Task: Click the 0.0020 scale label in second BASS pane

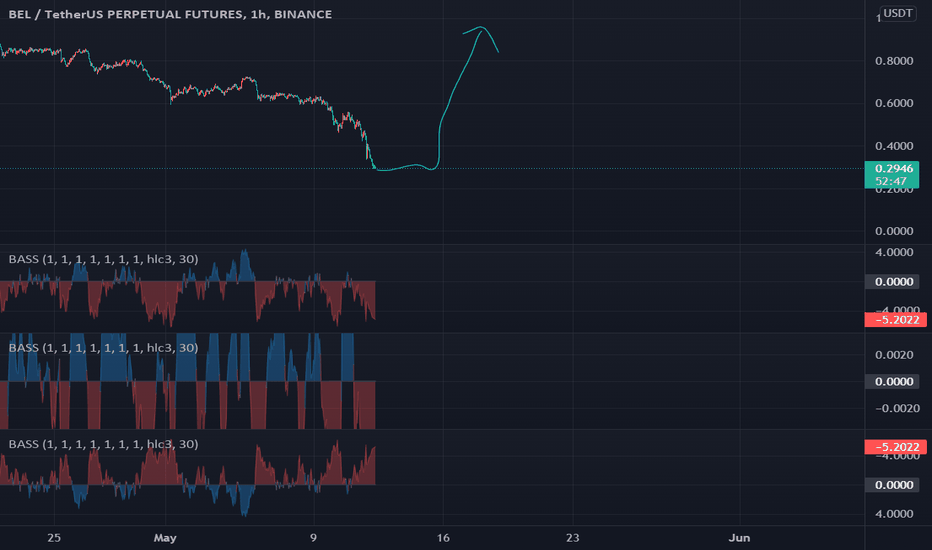Action: coord(894,355)
